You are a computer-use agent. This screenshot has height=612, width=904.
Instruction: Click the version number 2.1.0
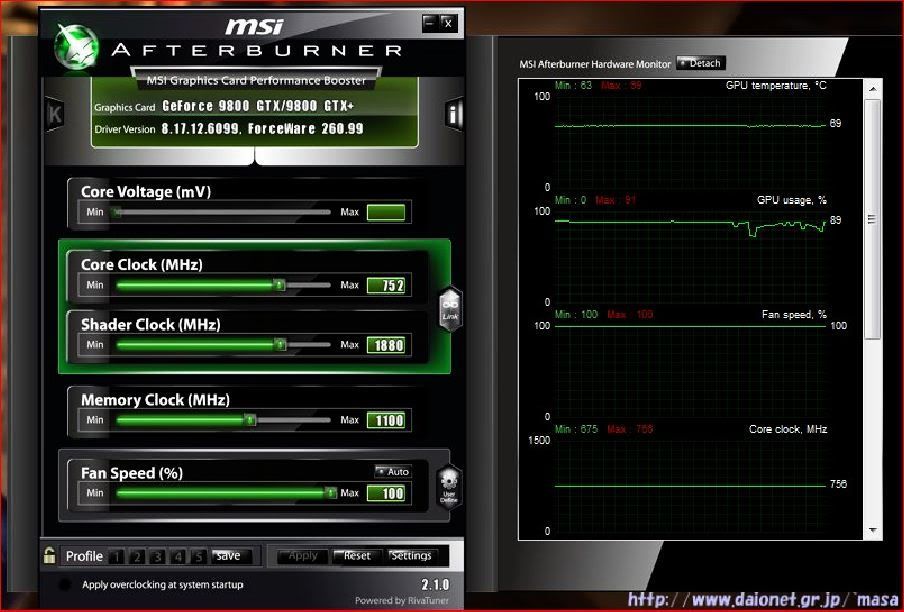coord(435,584)
